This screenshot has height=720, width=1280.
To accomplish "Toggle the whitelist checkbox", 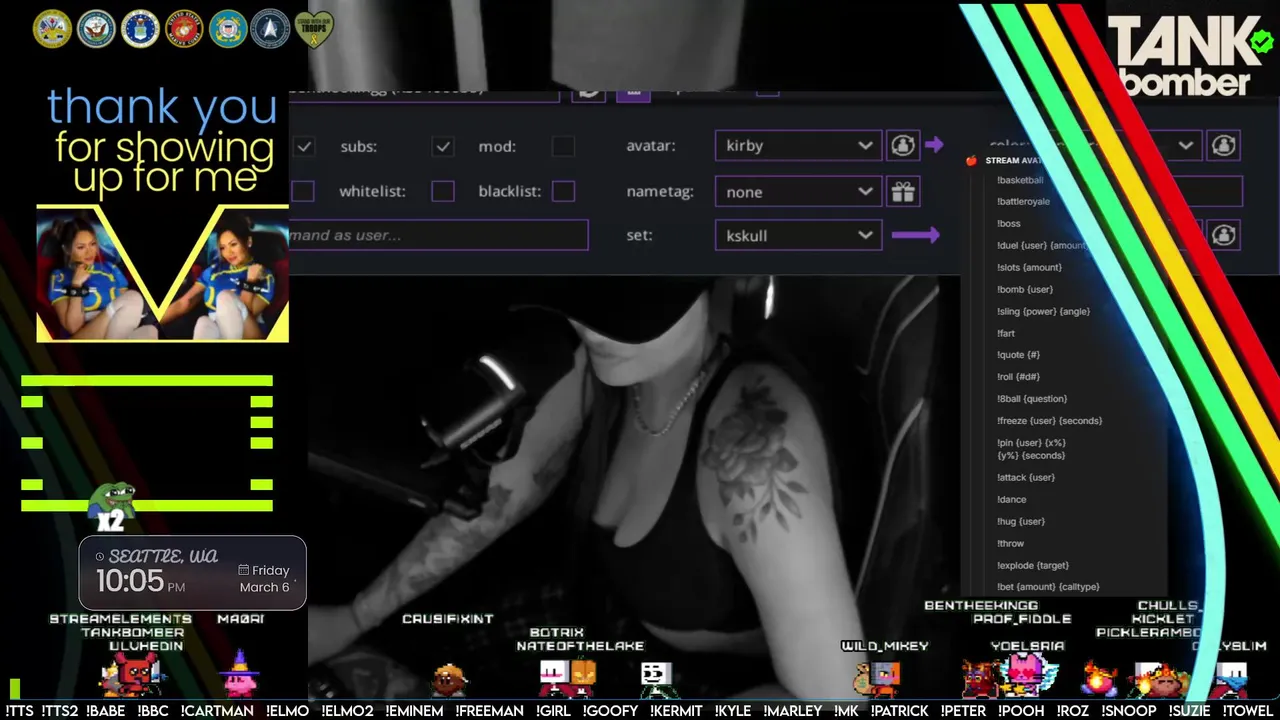I will pos(443,191).
